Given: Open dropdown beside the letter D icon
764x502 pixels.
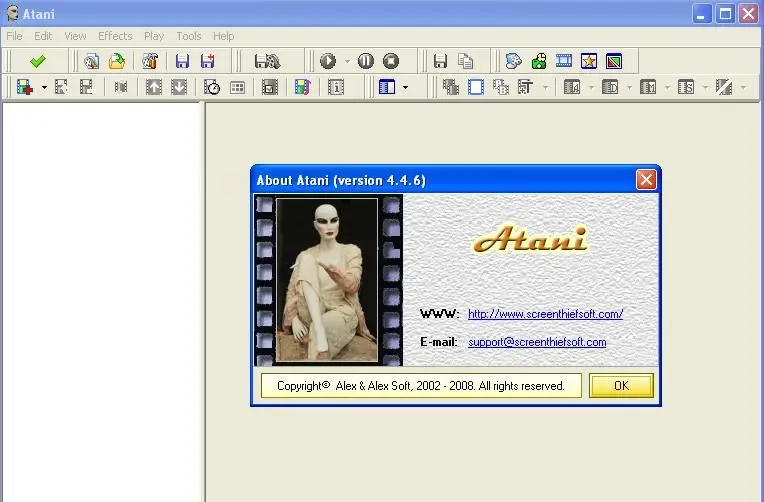Looking at the screenshot, I should point(630,88).
